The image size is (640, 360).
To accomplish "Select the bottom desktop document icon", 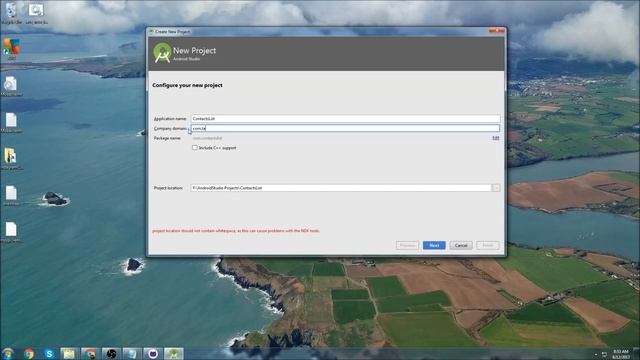I will (x=11, y=232).
